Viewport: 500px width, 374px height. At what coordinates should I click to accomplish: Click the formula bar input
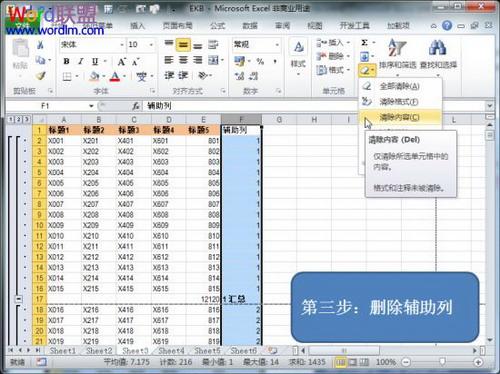click(313, 106)
